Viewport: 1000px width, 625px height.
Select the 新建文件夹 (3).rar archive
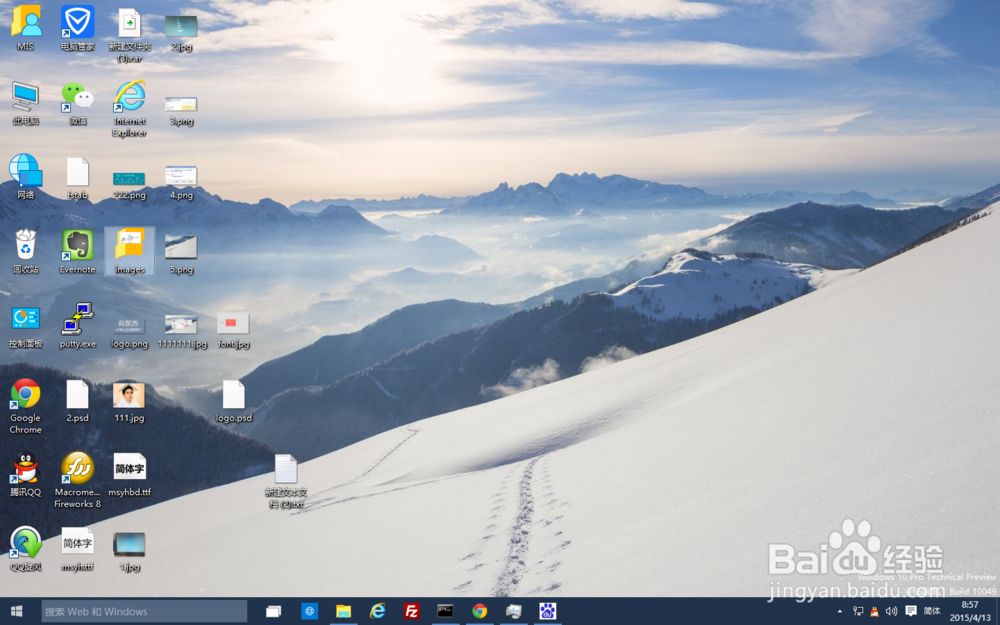click(129, 34)
